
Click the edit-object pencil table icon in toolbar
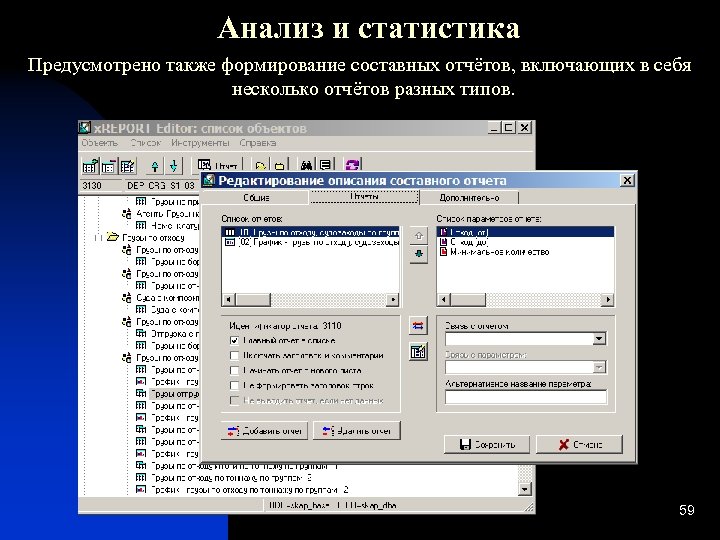pyautogui.click(x=127, y=166)
